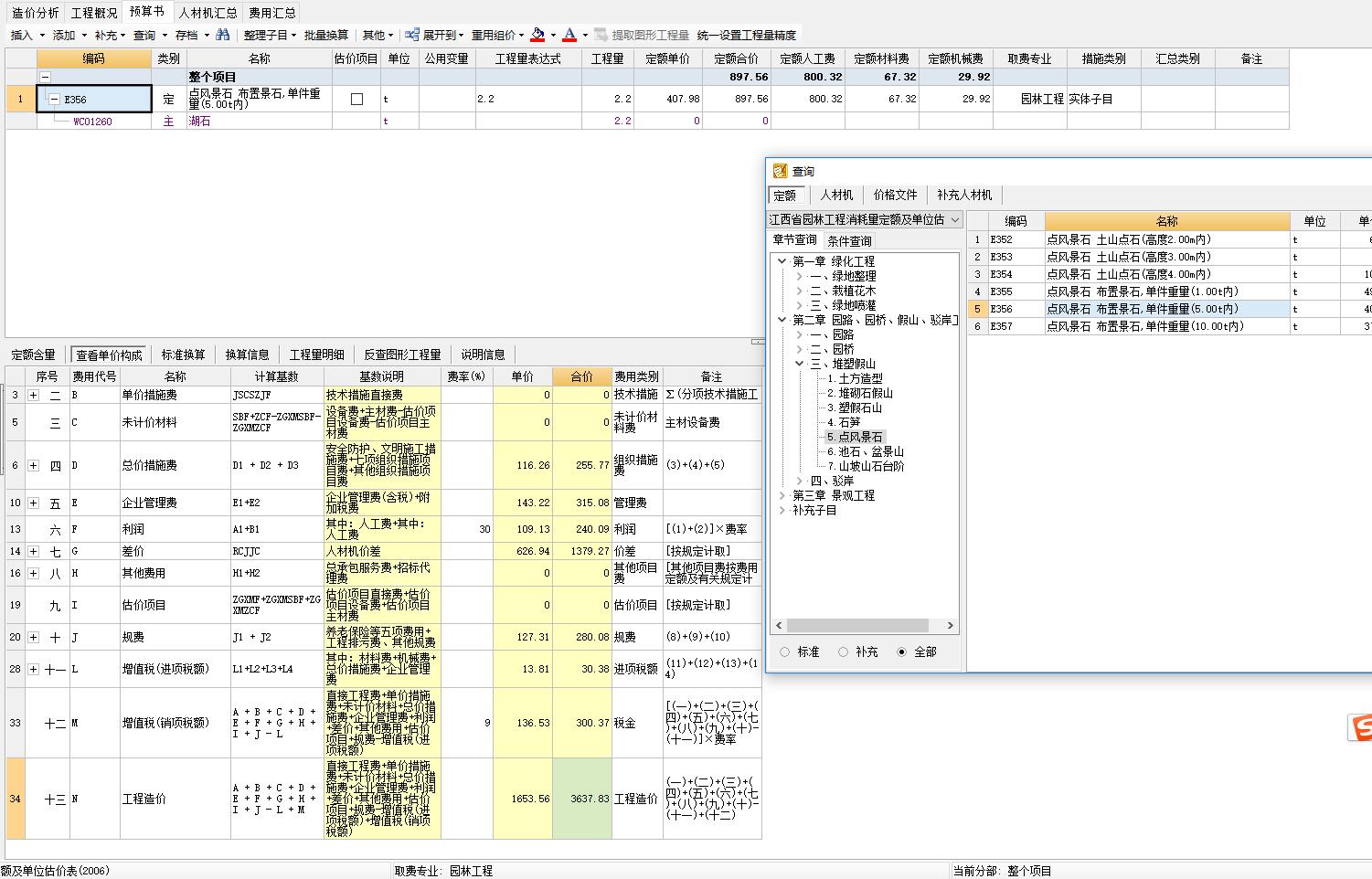Expand the 补充子目 tree node
Image resolution: width=1372 pixels, height=879 pixels.
[x=782, y=510]
